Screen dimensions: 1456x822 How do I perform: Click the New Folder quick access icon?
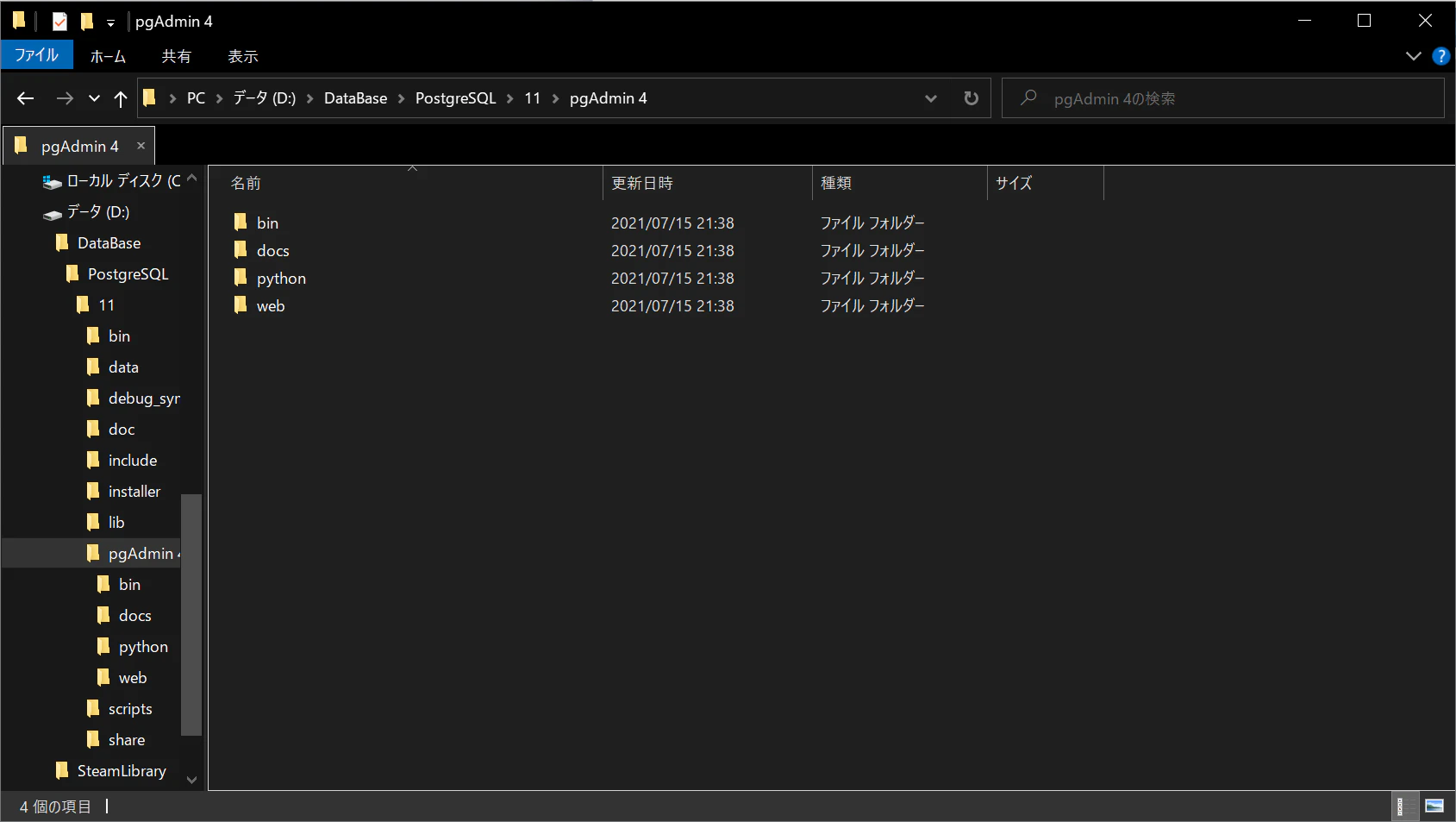tap(87, 21)
